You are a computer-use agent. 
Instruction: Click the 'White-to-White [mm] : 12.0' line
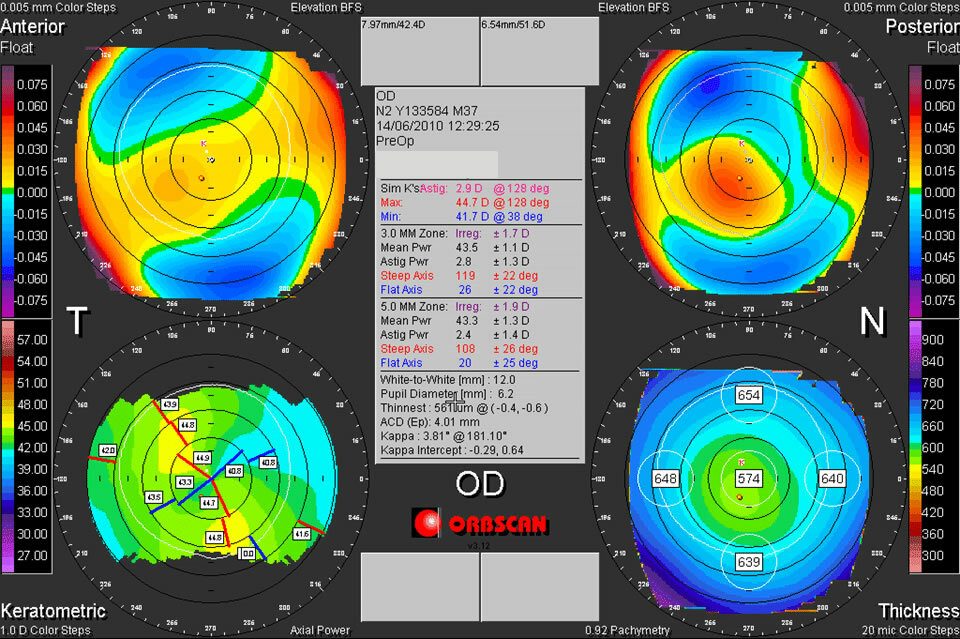tap(448, 379)
